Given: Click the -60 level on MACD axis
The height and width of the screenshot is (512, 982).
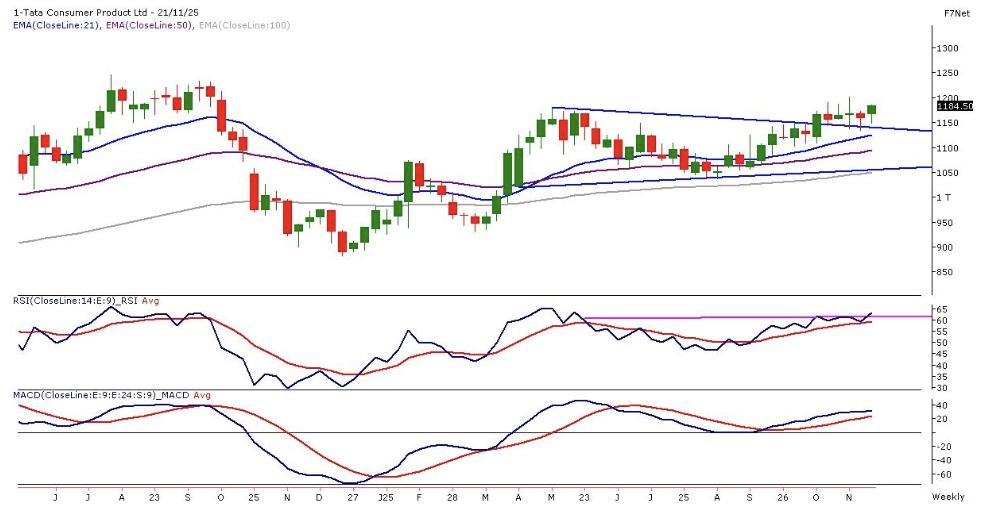Looking at the screenshot, I should (x=943, y=475).
